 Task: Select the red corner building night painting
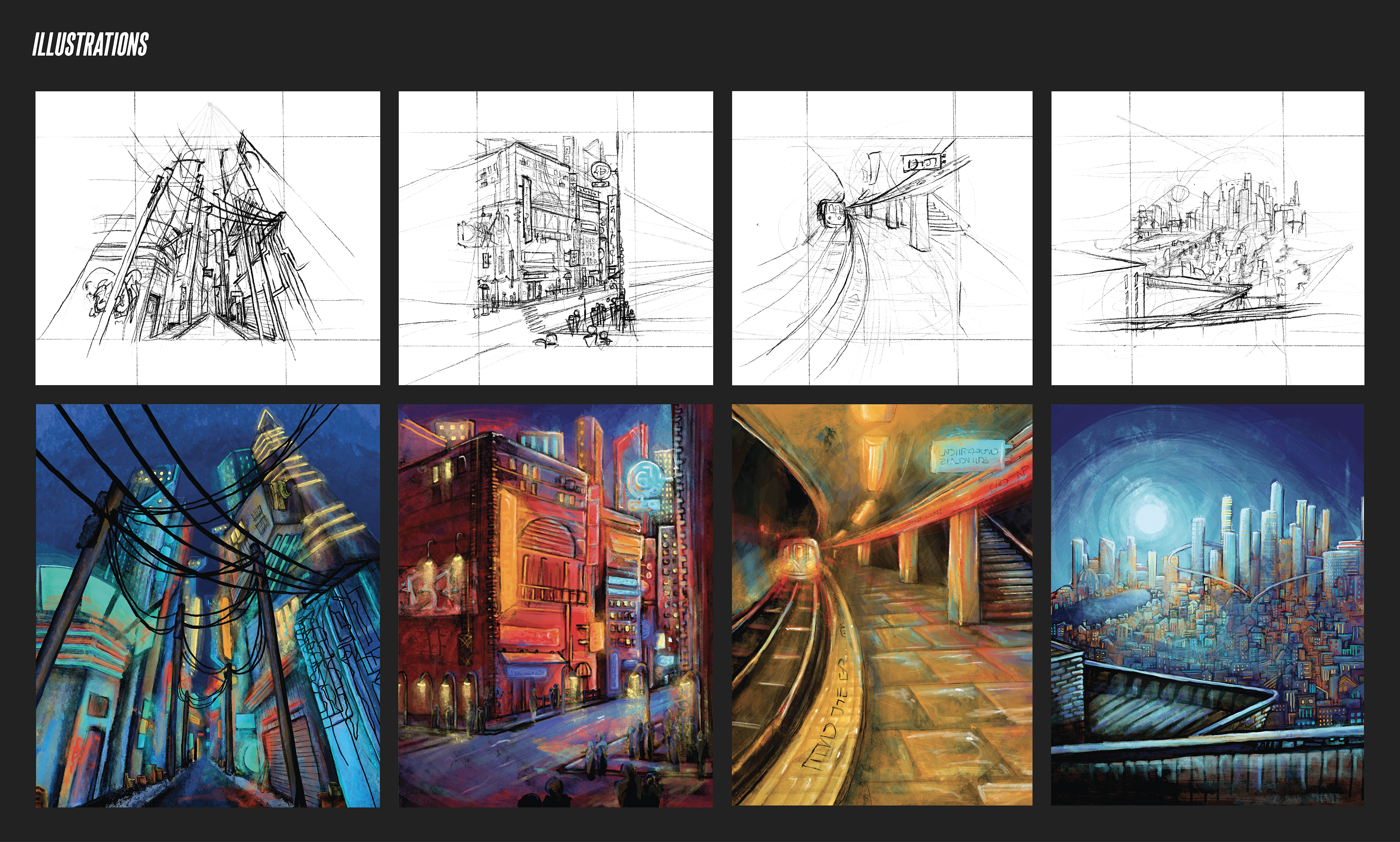[556, 605]
